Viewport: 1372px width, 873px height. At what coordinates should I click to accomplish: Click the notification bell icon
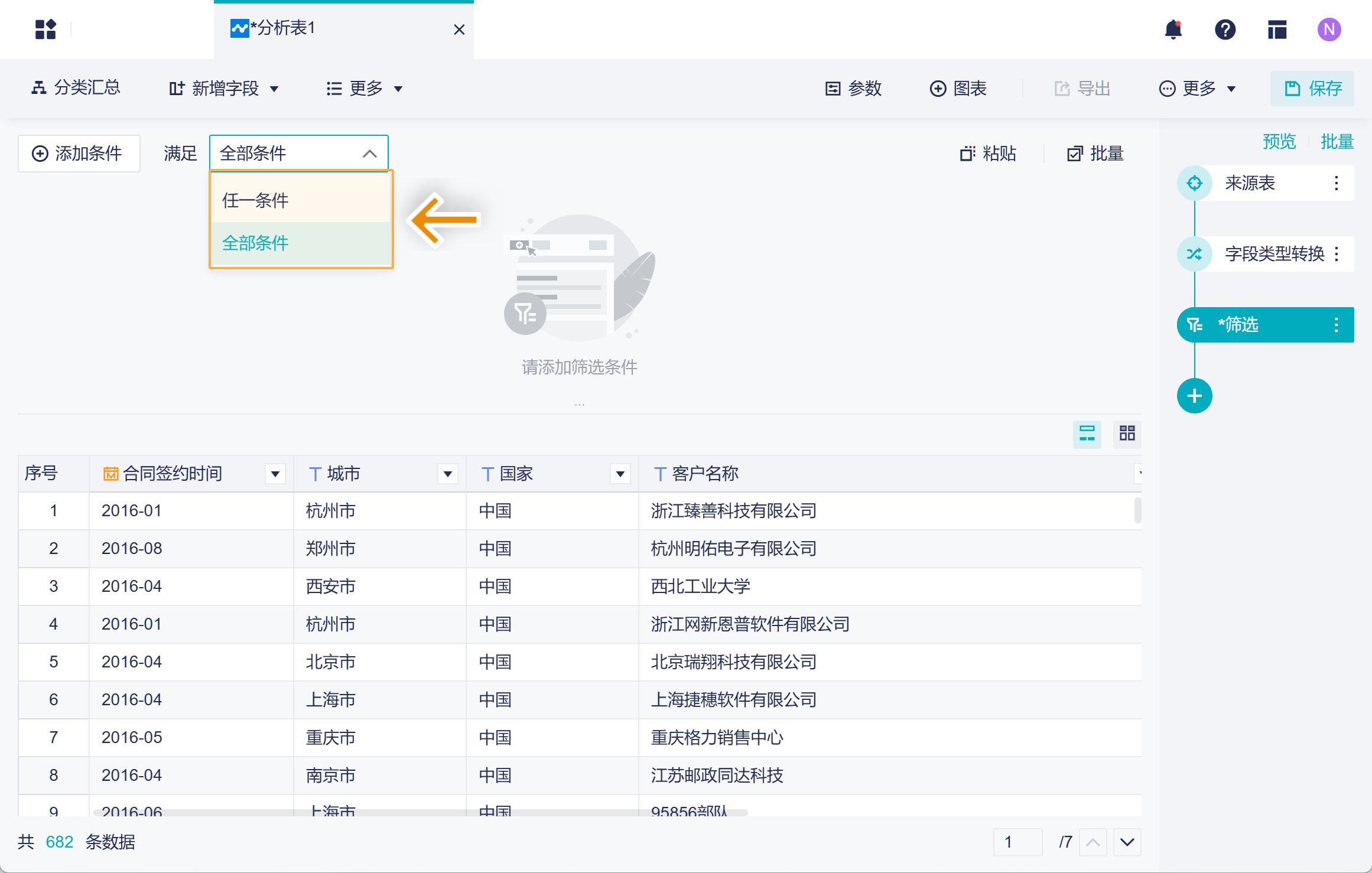point(1173,29)
